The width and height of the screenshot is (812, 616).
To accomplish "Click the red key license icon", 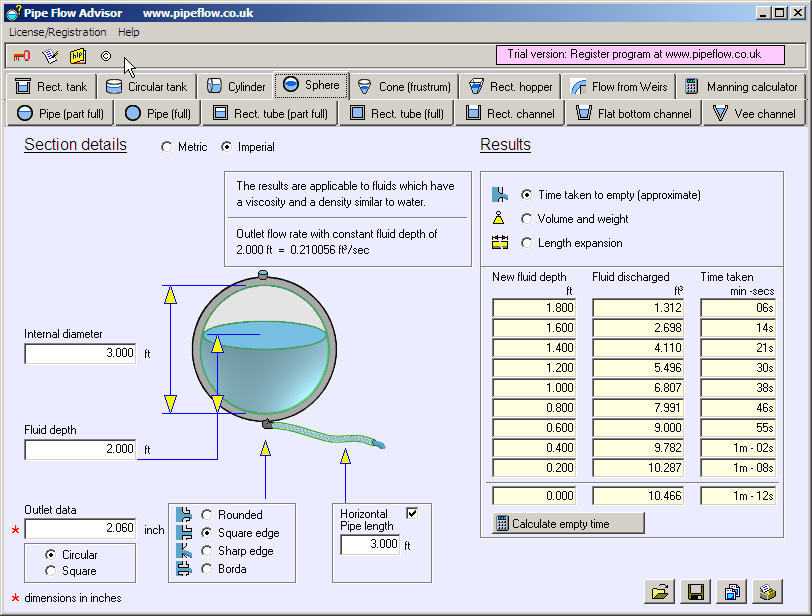I will [22, 56].
